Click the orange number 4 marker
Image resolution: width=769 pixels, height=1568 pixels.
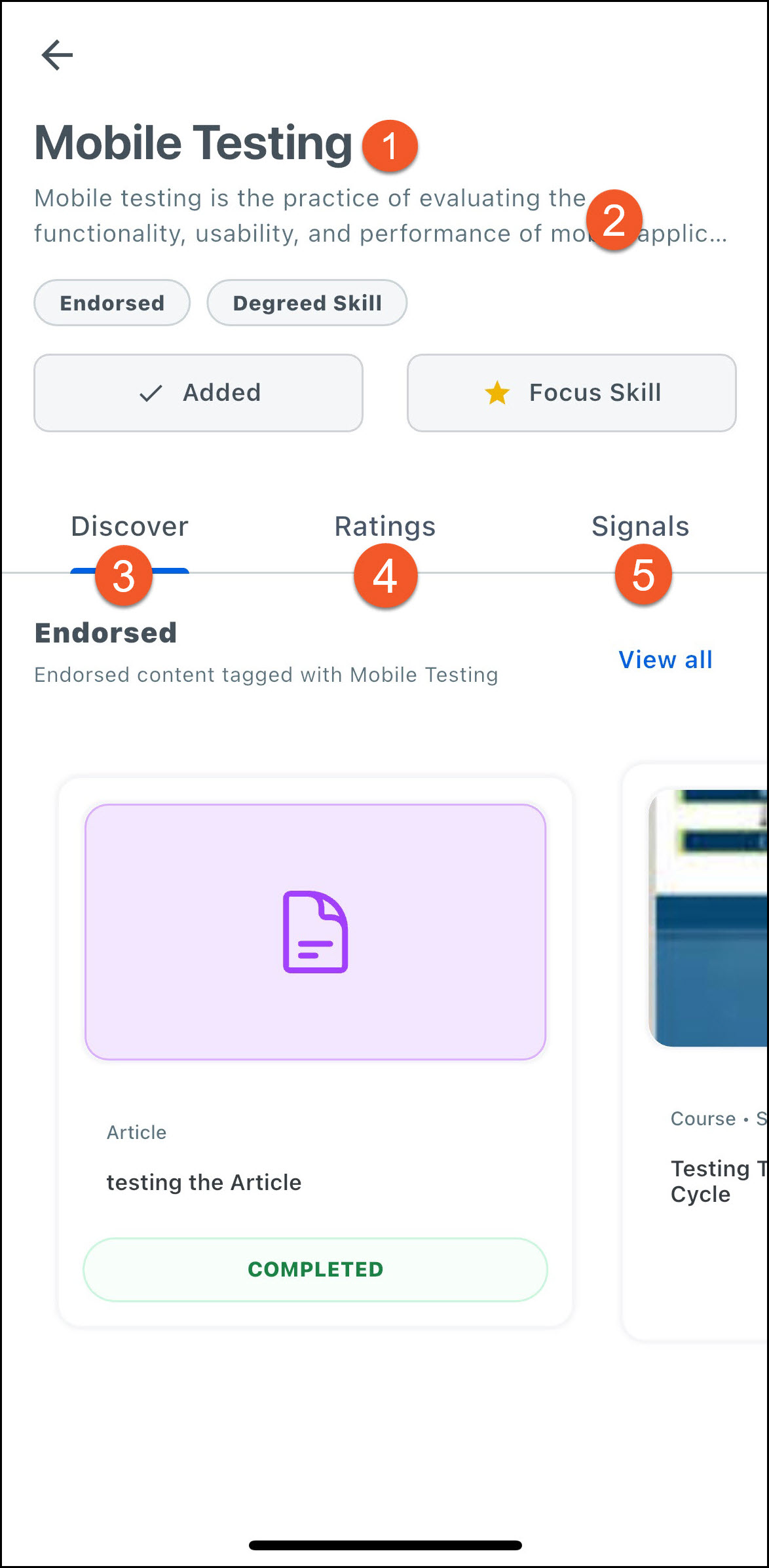pos(385,576)
